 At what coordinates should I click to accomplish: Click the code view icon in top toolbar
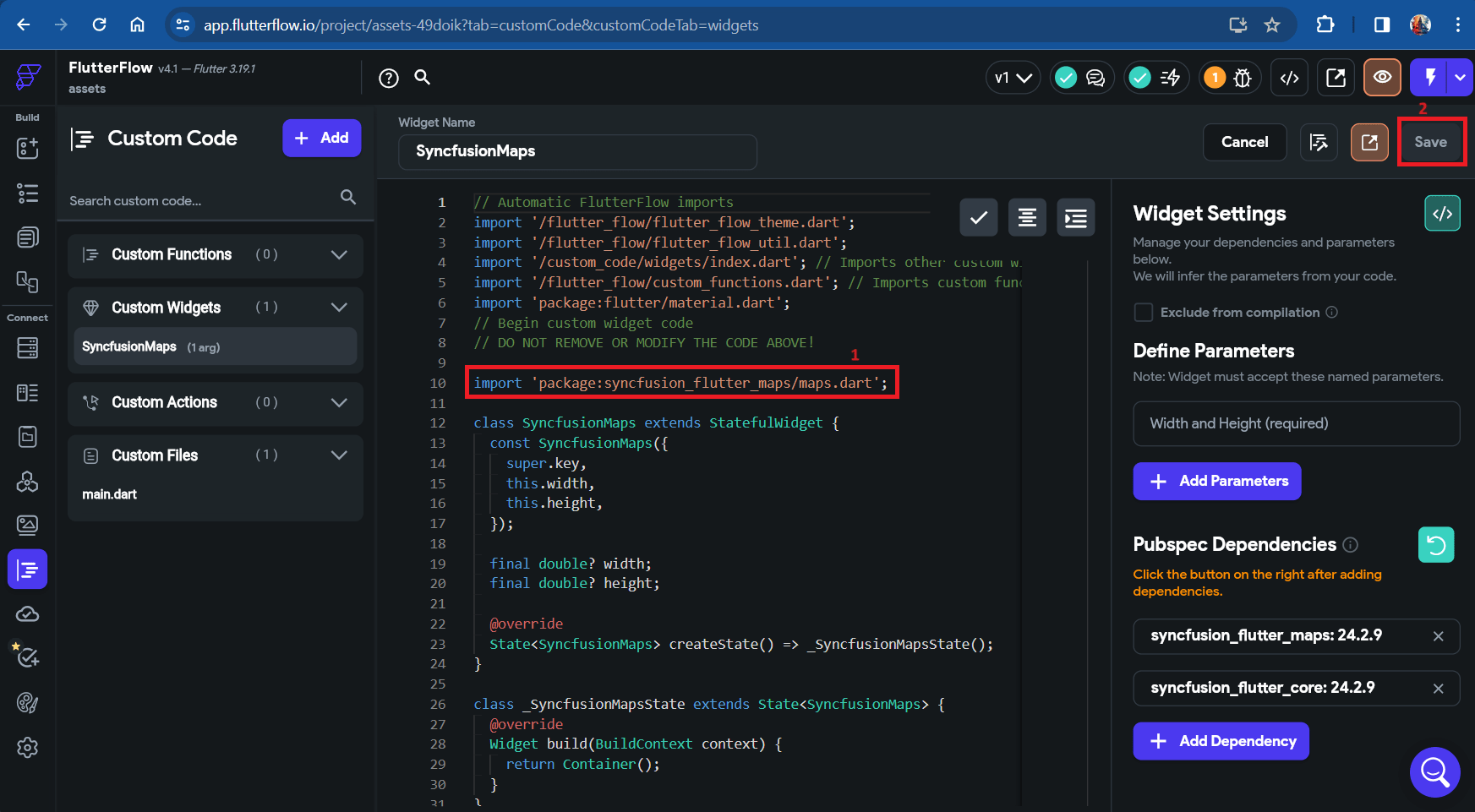[x=1289, y=78]
